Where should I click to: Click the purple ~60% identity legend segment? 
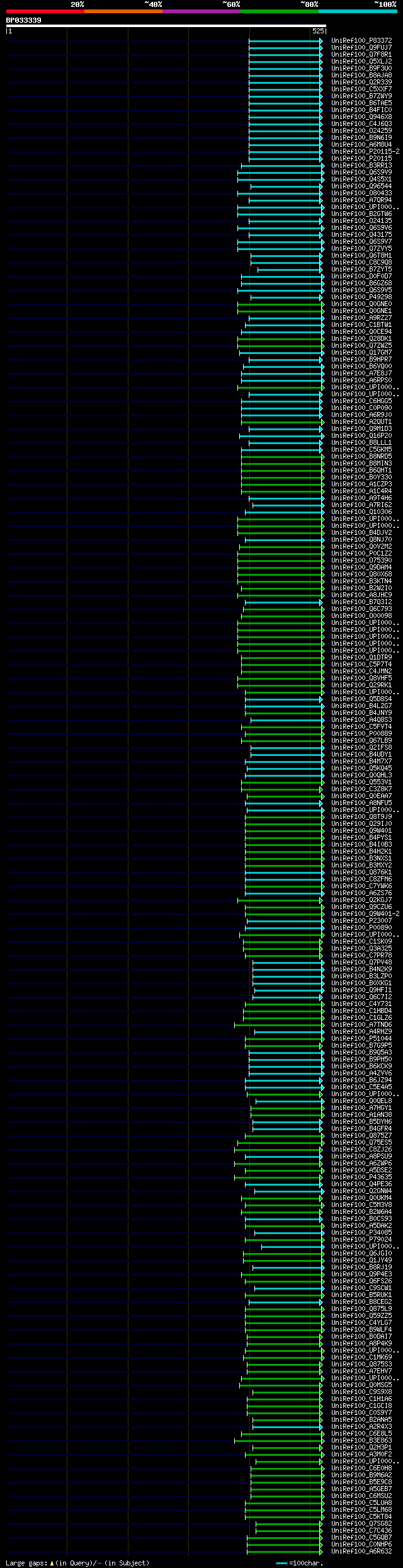[201, 11]
